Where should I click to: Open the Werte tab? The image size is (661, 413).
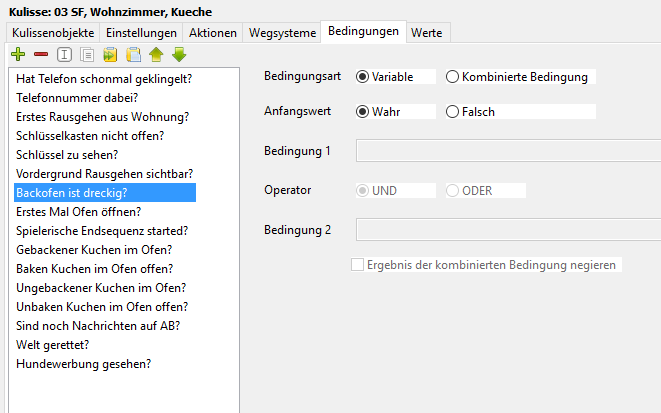(427, 33)
